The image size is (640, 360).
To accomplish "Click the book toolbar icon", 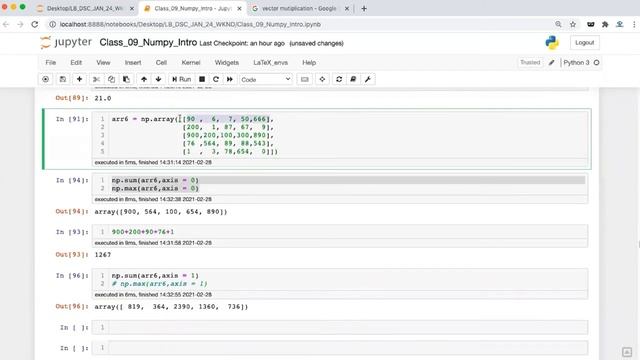I will tap(353, 79).
